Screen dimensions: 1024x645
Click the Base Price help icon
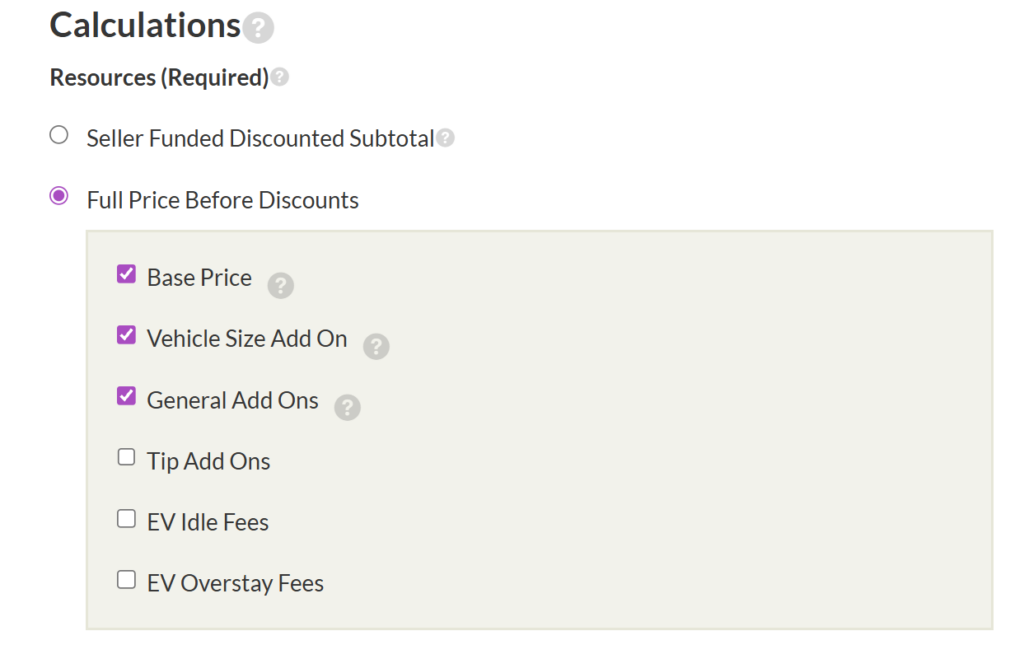tap(281, 286)
